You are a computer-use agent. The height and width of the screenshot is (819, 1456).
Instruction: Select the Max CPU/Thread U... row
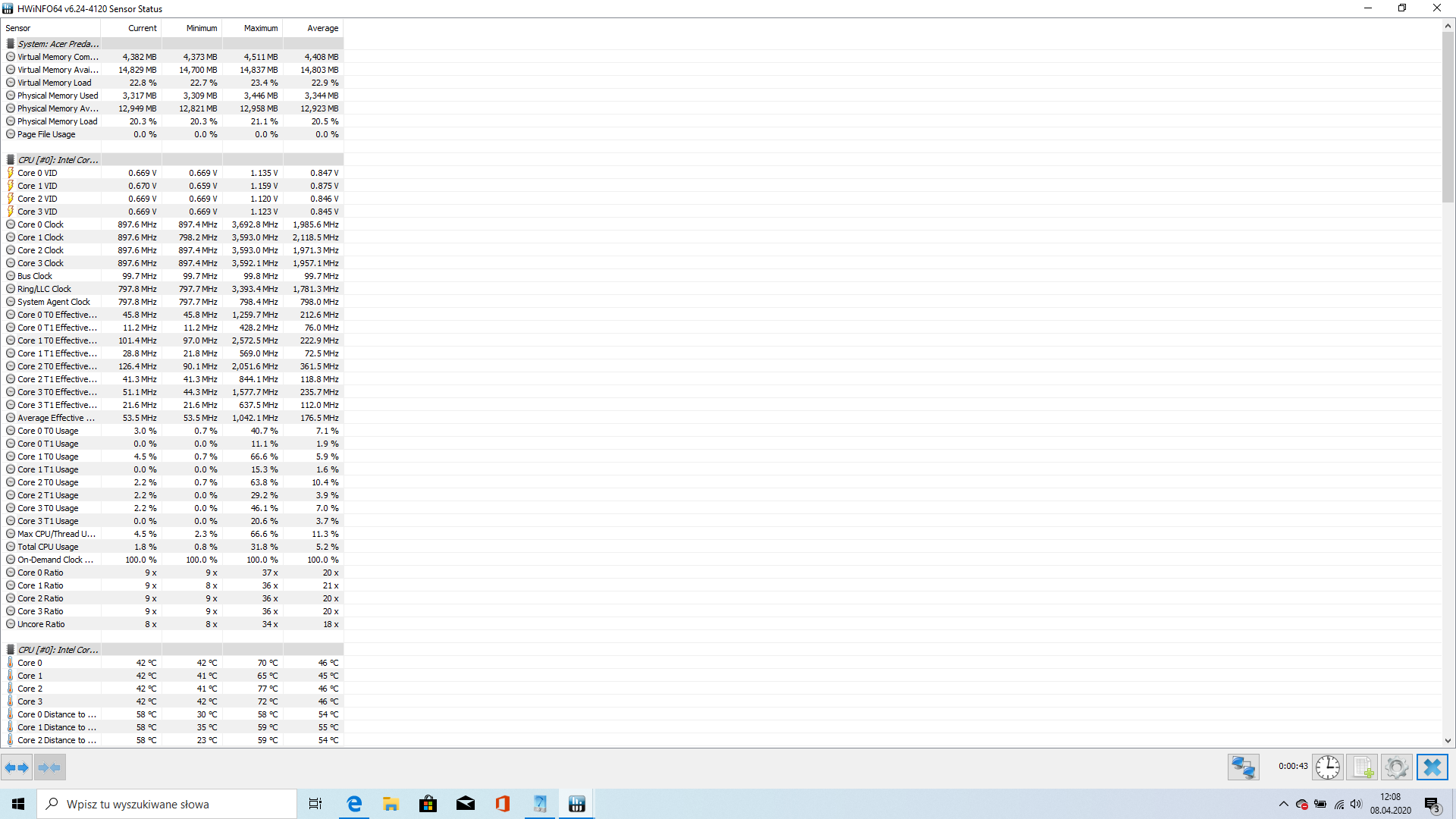(173, 534)
